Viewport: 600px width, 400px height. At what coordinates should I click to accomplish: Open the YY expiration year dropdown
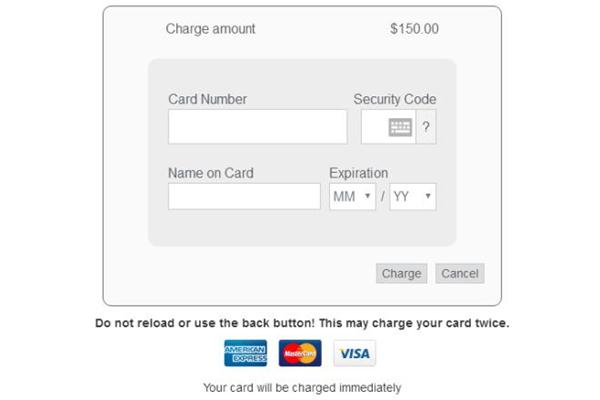413,196
